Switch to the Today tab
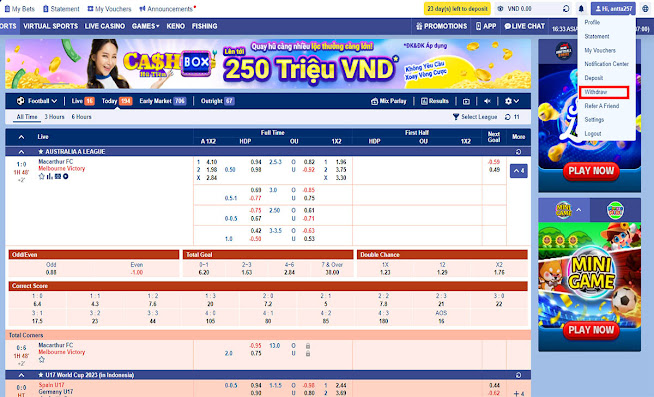The width and height of the screenshot is (654, 397). click(x=116, y=101)
